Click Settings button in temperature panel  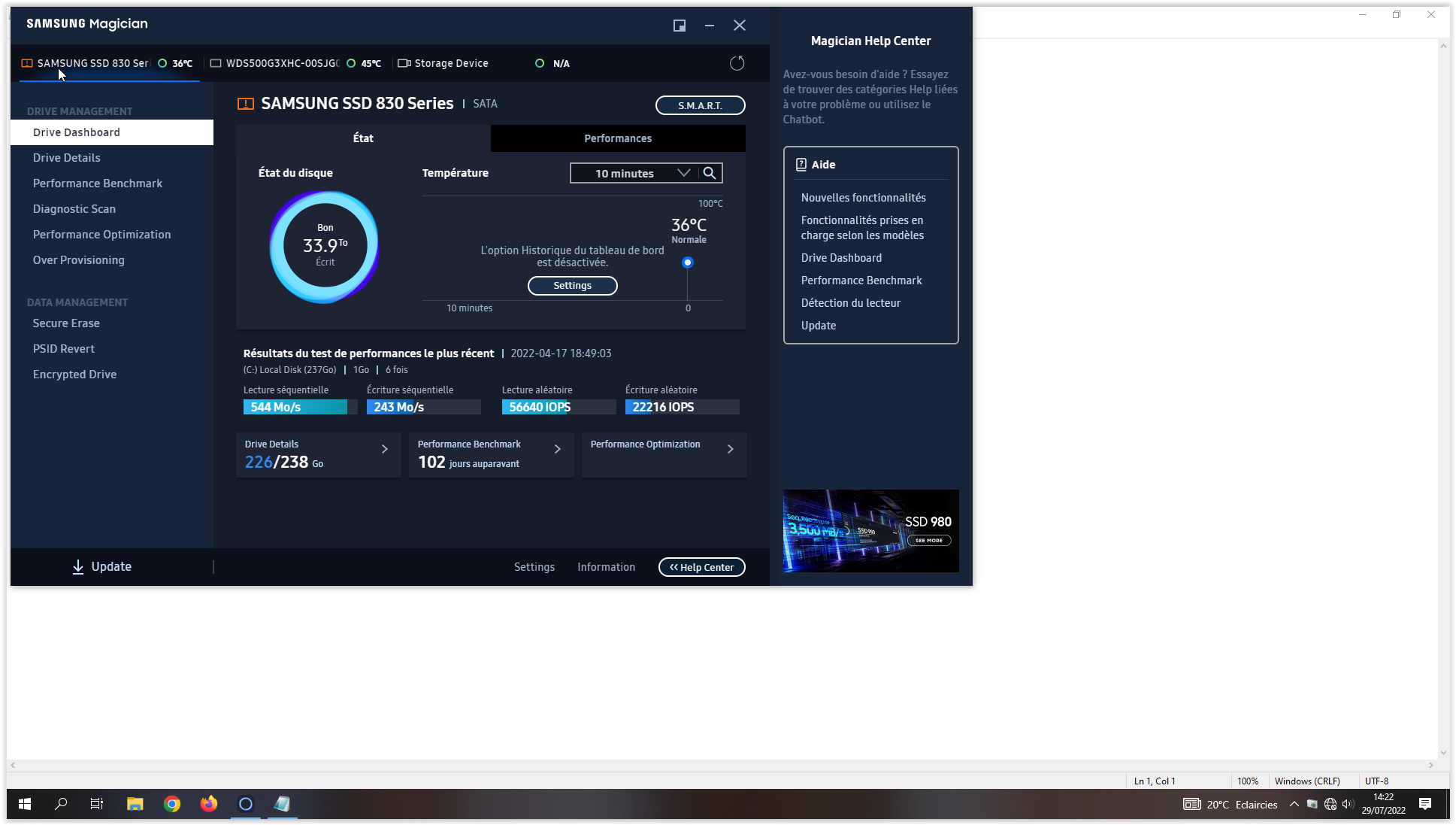573,286
